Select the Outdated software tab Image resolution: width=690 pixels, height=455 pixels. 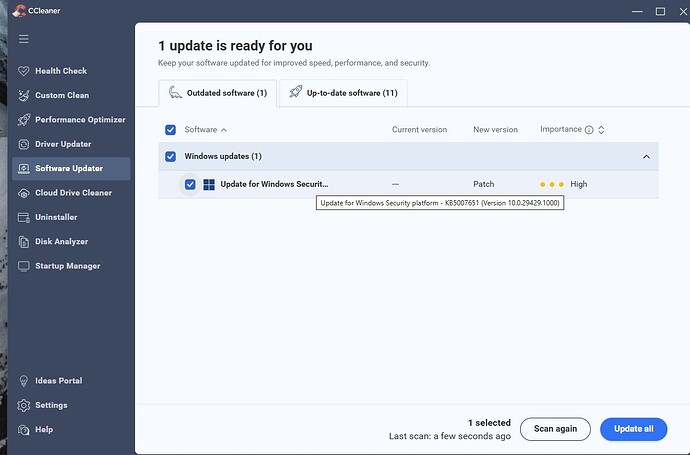[217, 93]
